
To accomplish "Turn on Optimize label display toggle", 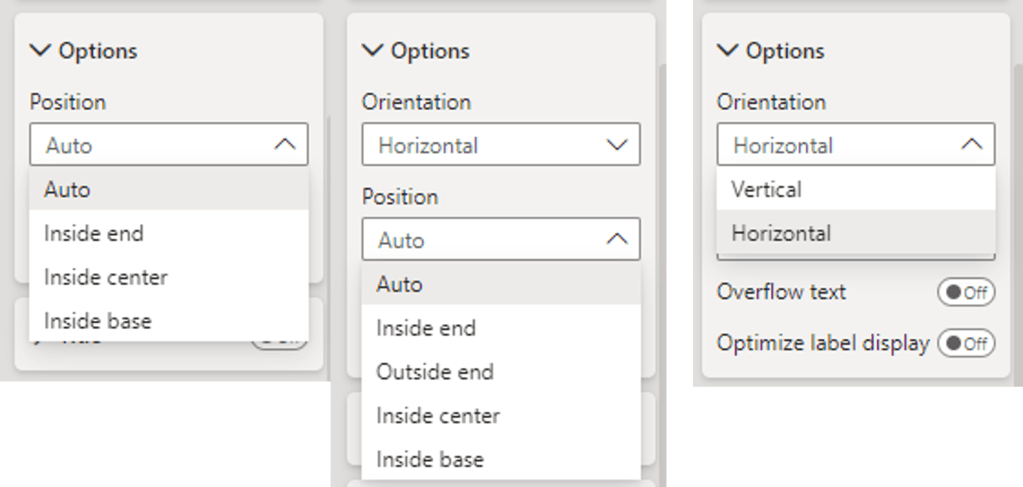I will tap(966, 343).
